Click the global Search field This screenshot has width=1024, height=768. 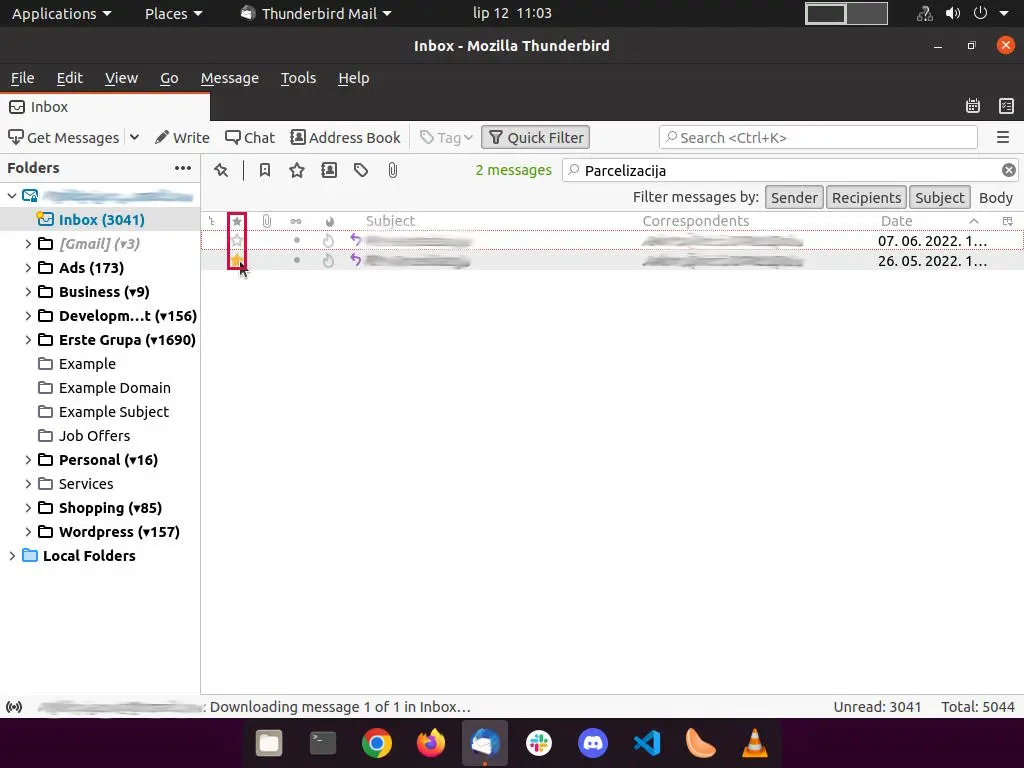tap(818, 138)
